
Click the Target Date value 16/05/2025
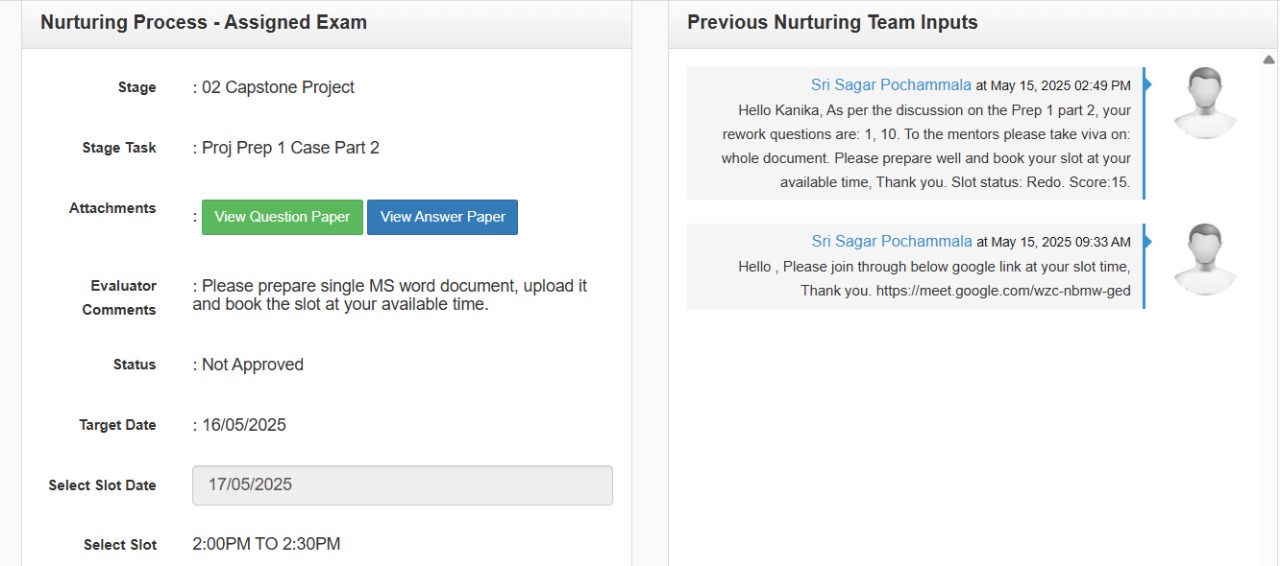point(243,425)
